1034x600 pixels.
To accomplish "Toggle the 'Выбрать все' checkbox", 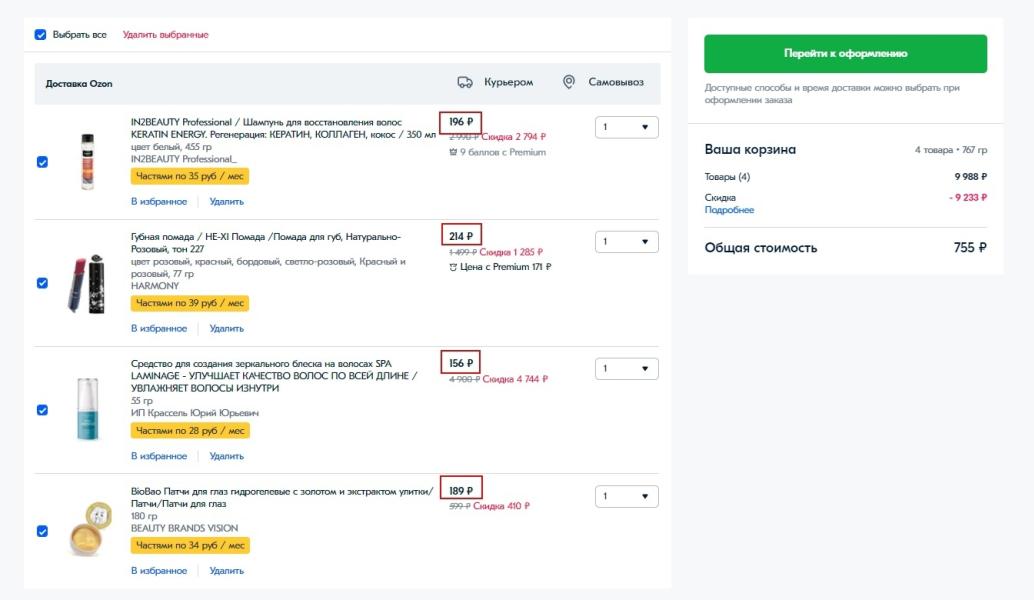I will pyautogui.click(x=41, y=35).
